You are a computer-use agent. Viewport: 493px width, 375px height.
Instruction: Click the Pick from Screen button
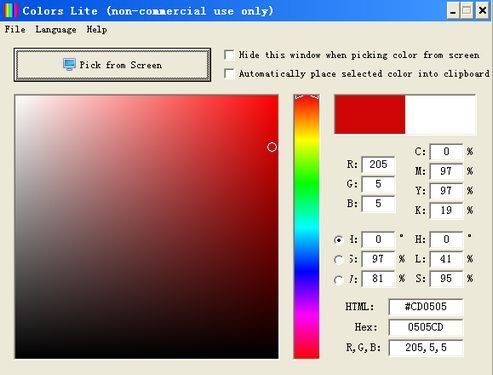pyautogui.click(x=112, y=65)
